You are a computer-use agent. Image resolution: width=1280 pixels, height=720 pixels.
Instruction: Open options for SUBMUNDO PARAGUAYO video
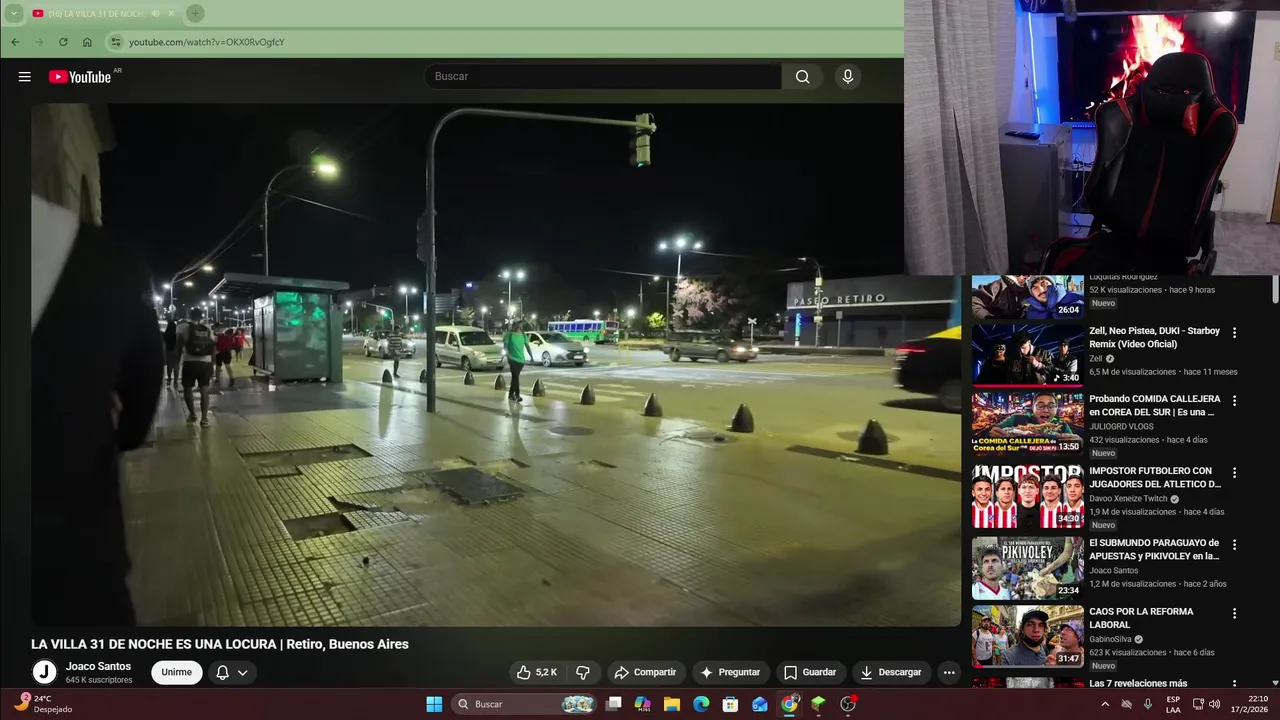pyautogui.click(x=1234, y=545)
